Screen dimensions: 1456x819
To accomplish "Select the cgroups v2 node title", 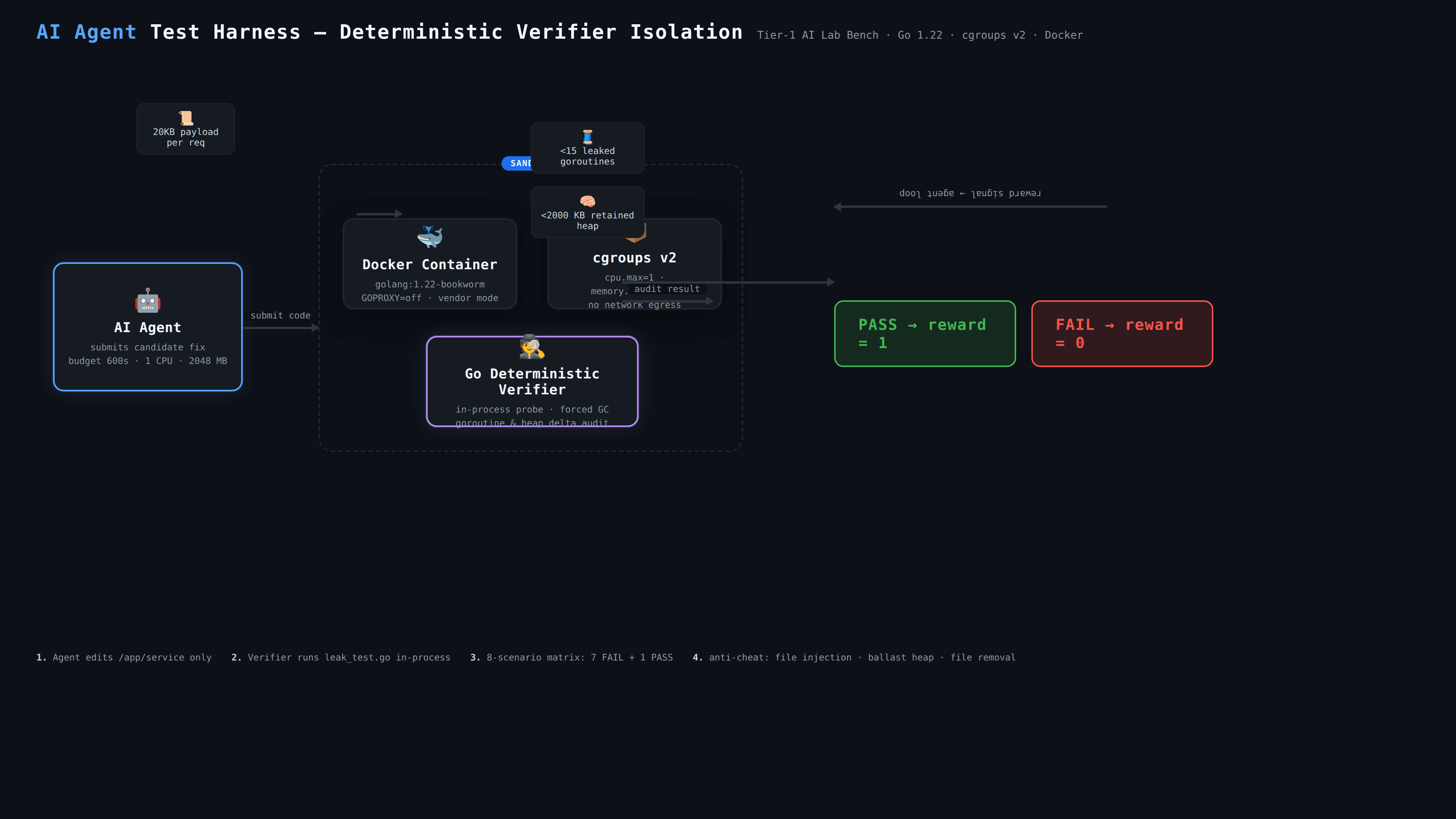I will coord(634,258).
